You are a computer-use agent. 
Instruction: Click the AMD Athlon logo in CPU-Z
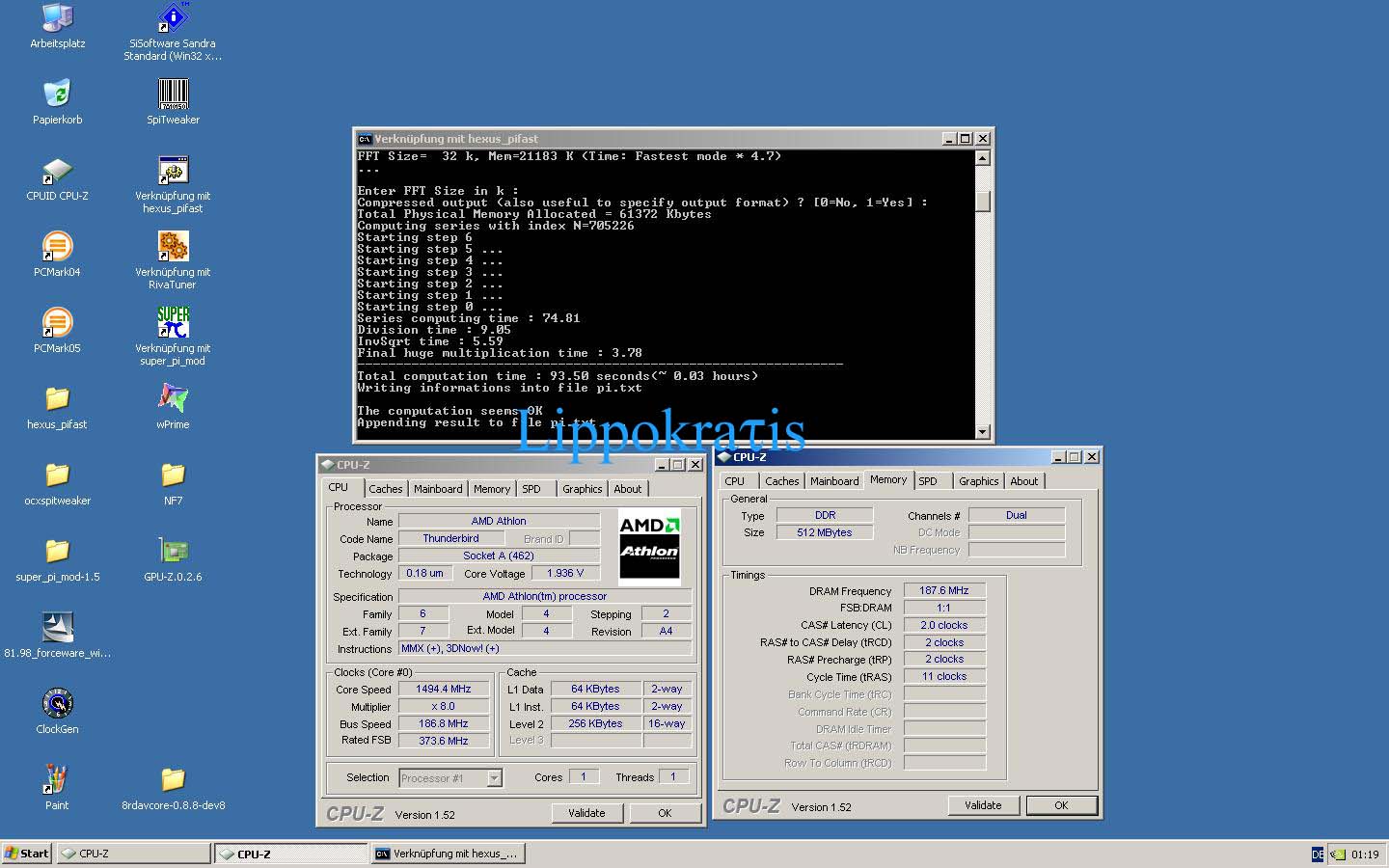(649, 546)
